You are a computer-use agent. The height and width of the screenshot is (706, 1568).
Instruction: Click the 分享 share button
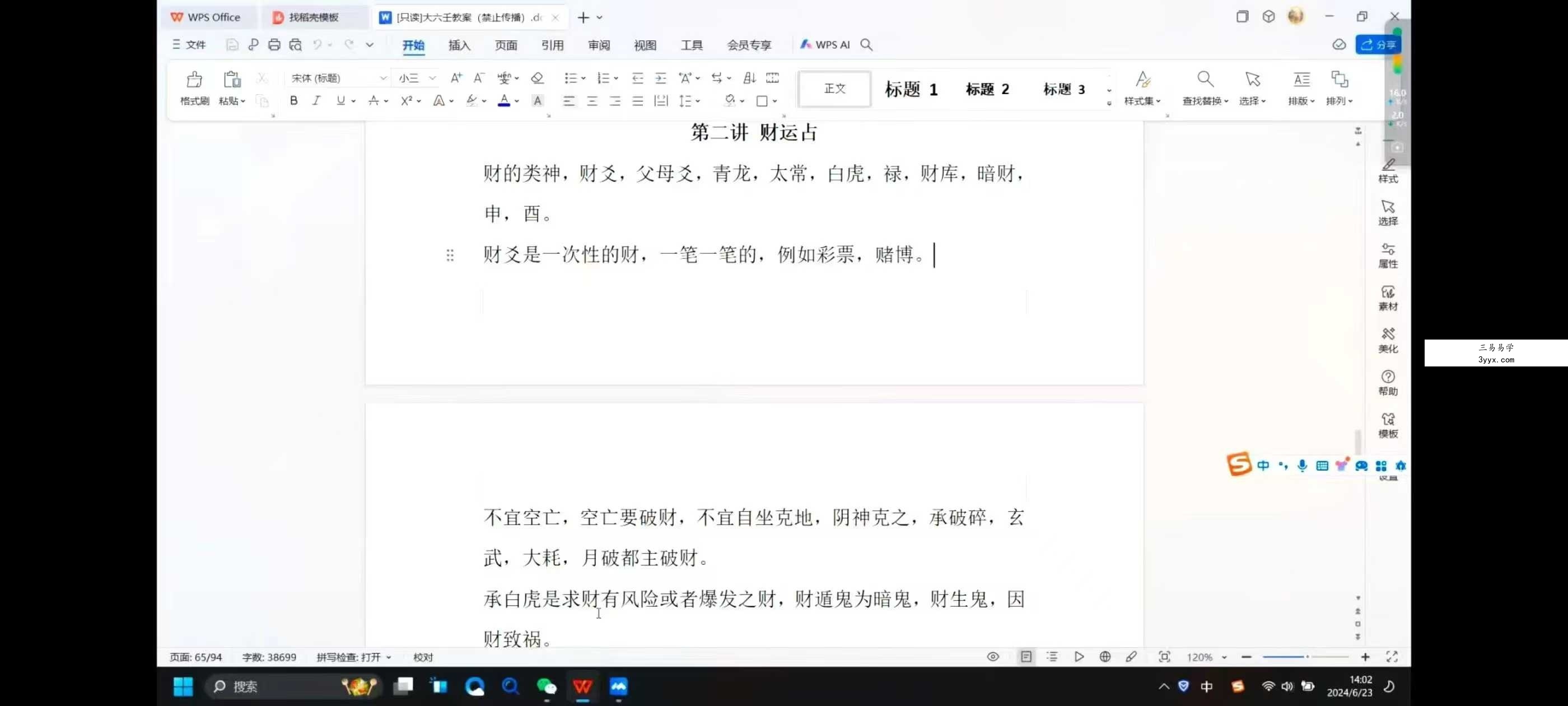(x=1378, y=44)
